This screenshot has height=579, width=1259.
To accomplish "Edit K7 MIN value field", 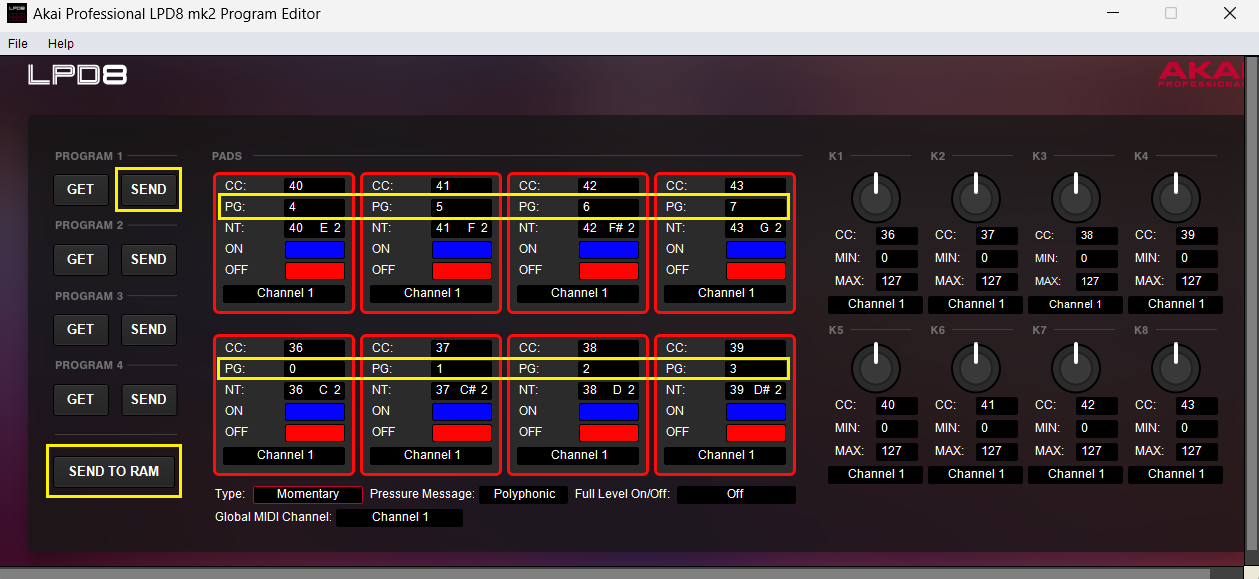I will [x=1096, y=428].
